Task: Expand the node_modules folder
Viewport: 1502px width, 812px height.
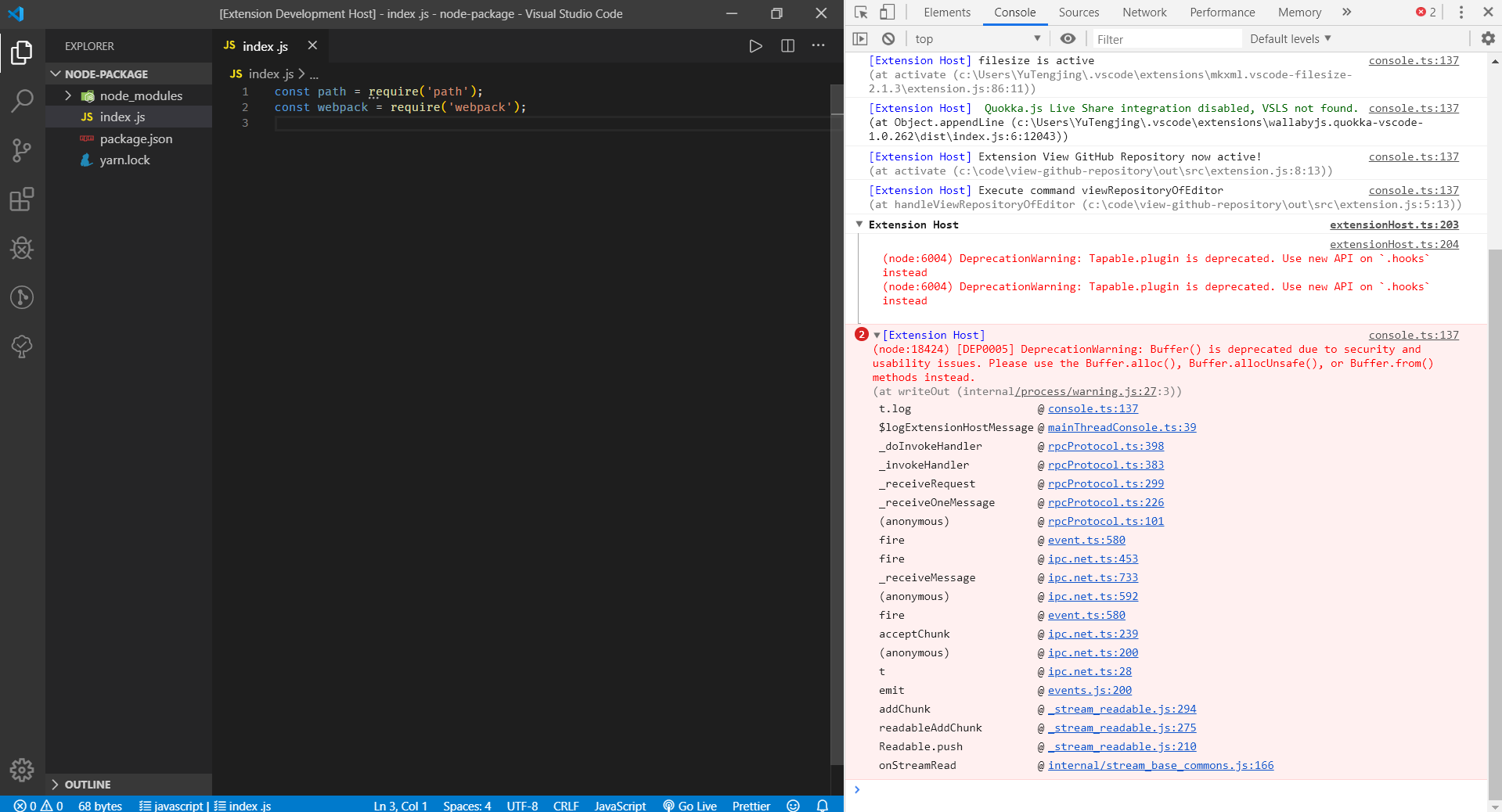Action: [70, 95]
